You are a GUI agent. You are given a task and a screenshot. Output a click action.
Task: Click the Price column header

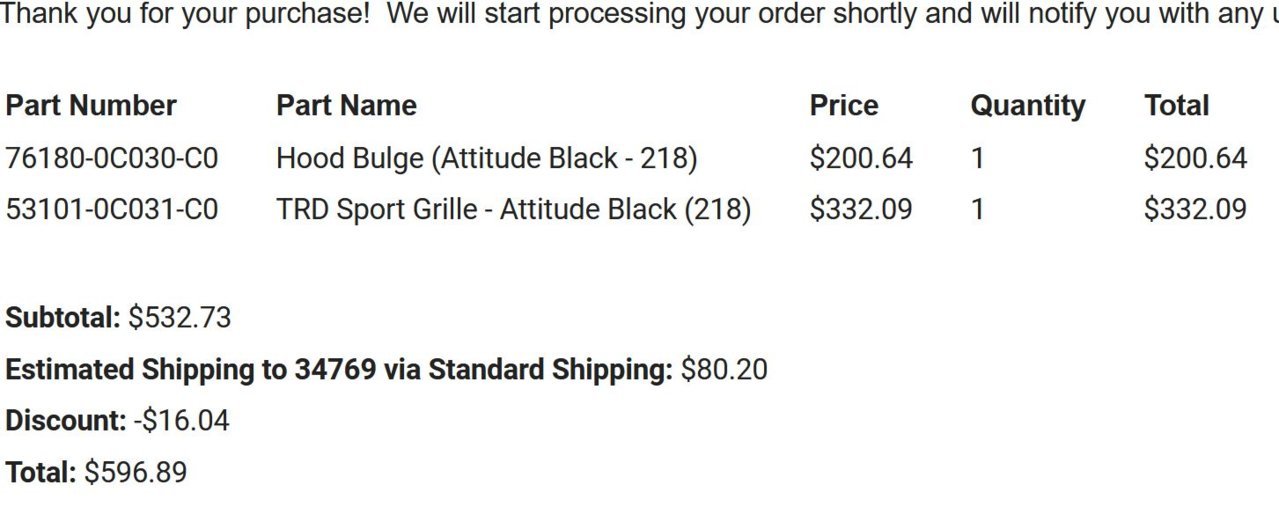pyautogui.click(x=844, y=106)
